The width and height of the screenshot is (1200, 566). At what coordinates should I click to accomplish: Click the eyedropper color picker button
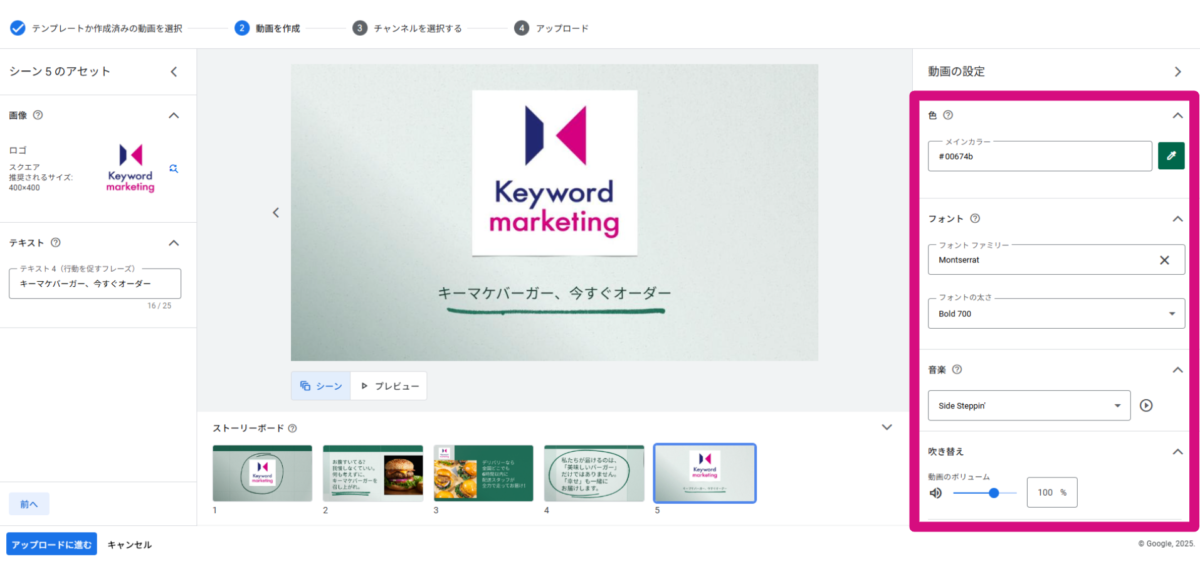1171,156
